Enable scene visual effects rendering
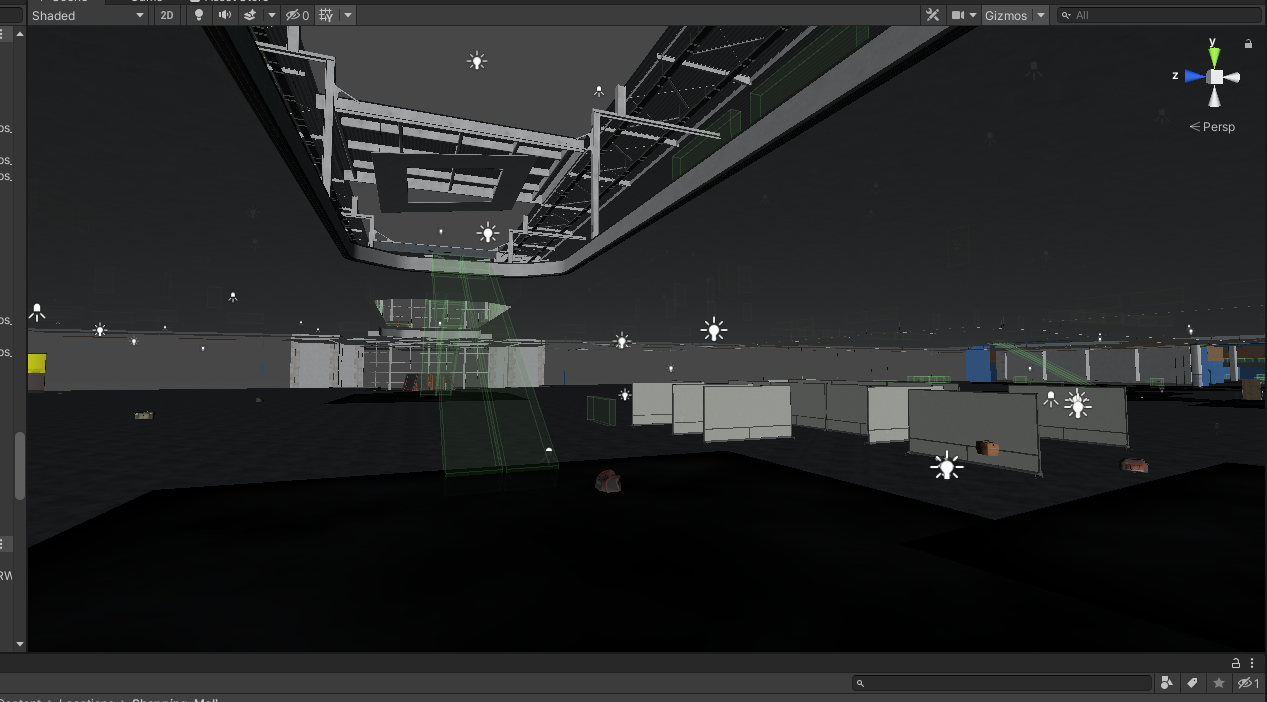 coord(249,15)
